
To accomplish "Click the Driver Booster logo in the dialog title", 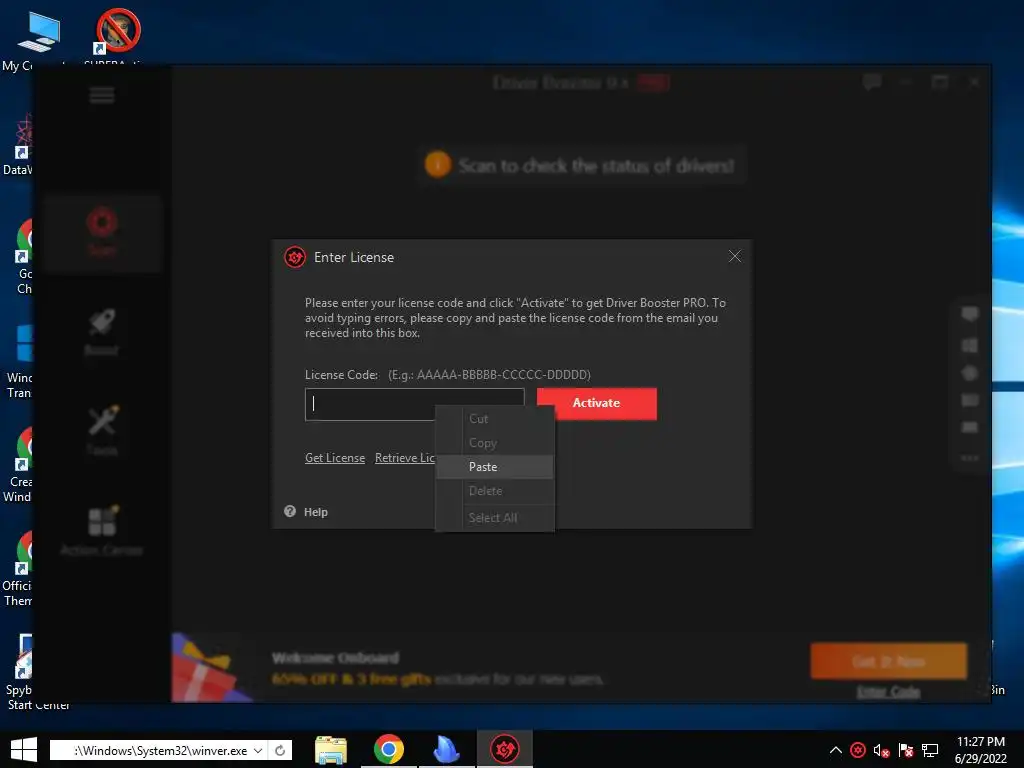I will 295,257.
